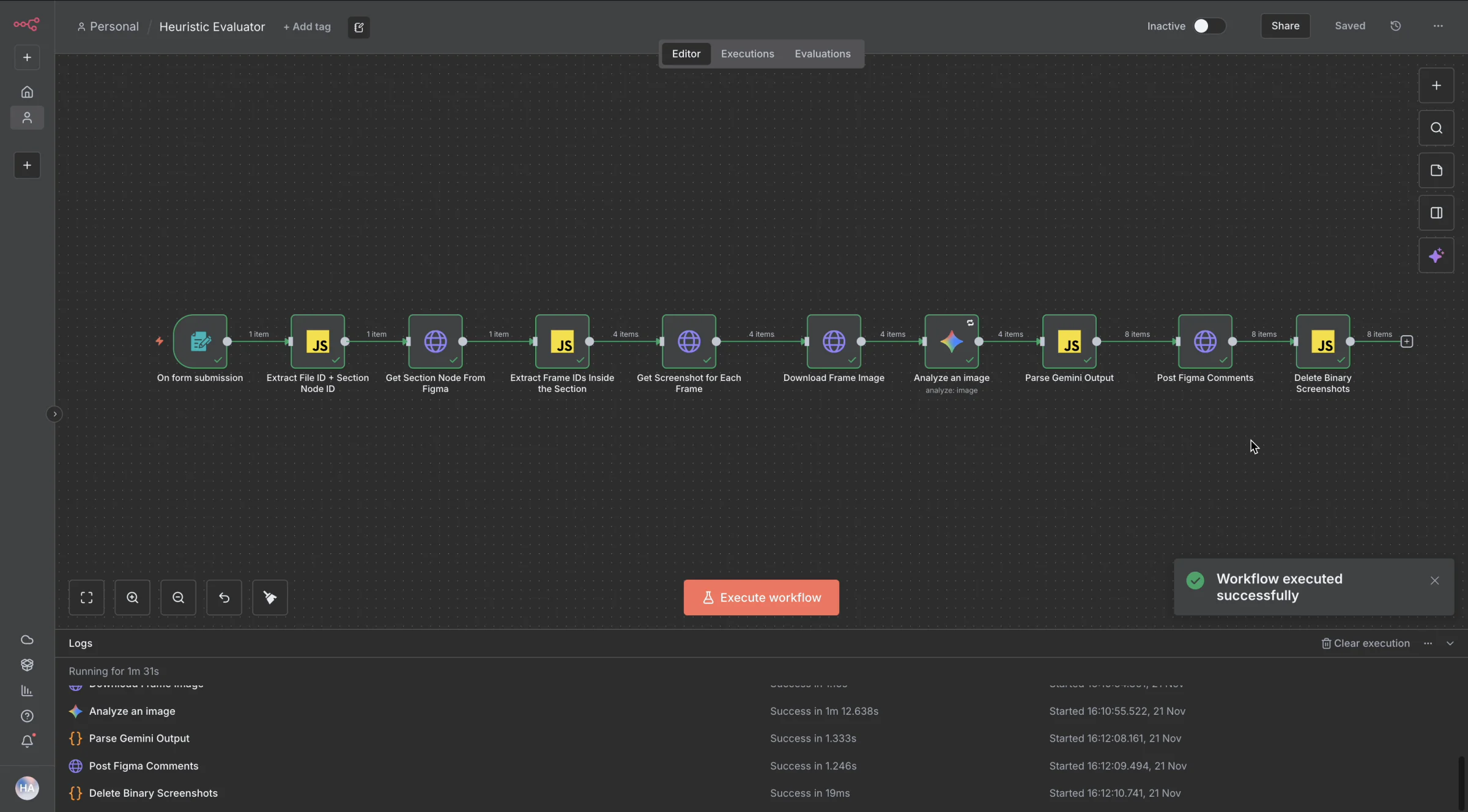Open the insights chart icon

[x=27, y=691]
